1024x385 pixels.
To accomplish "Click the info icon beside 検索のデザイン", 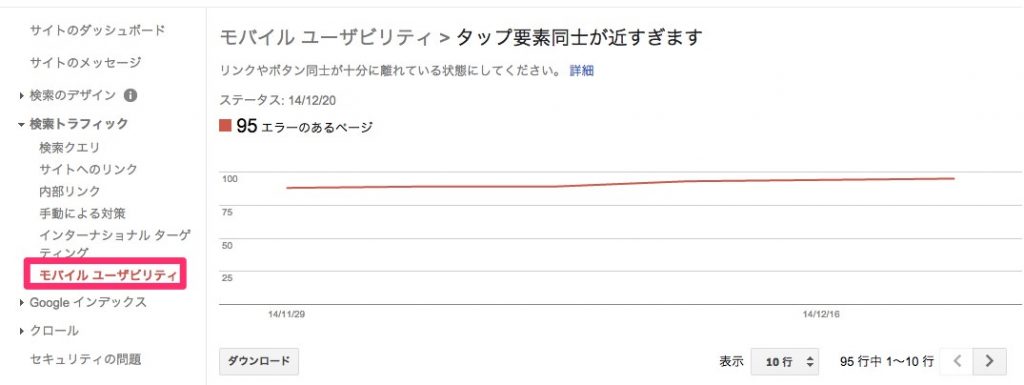I will [x=131, y=95].
